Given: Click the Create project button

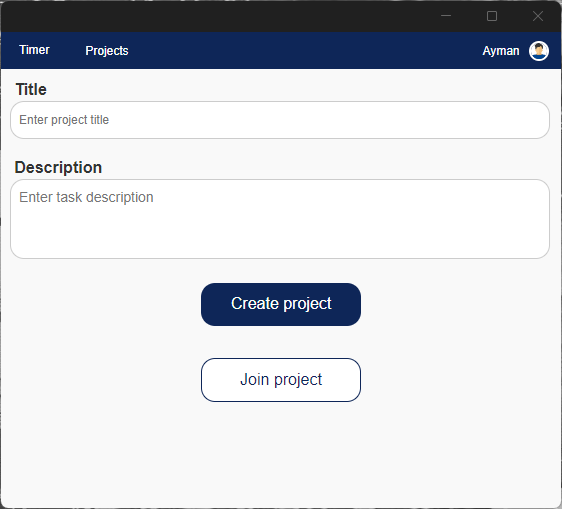Looking at the screenshot, I should (281, 304).
